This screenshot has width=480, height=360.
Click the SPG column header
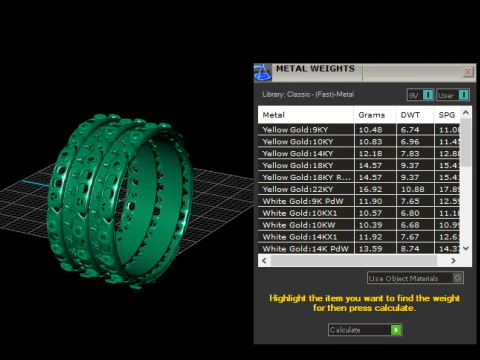click(x=447, y=115)
